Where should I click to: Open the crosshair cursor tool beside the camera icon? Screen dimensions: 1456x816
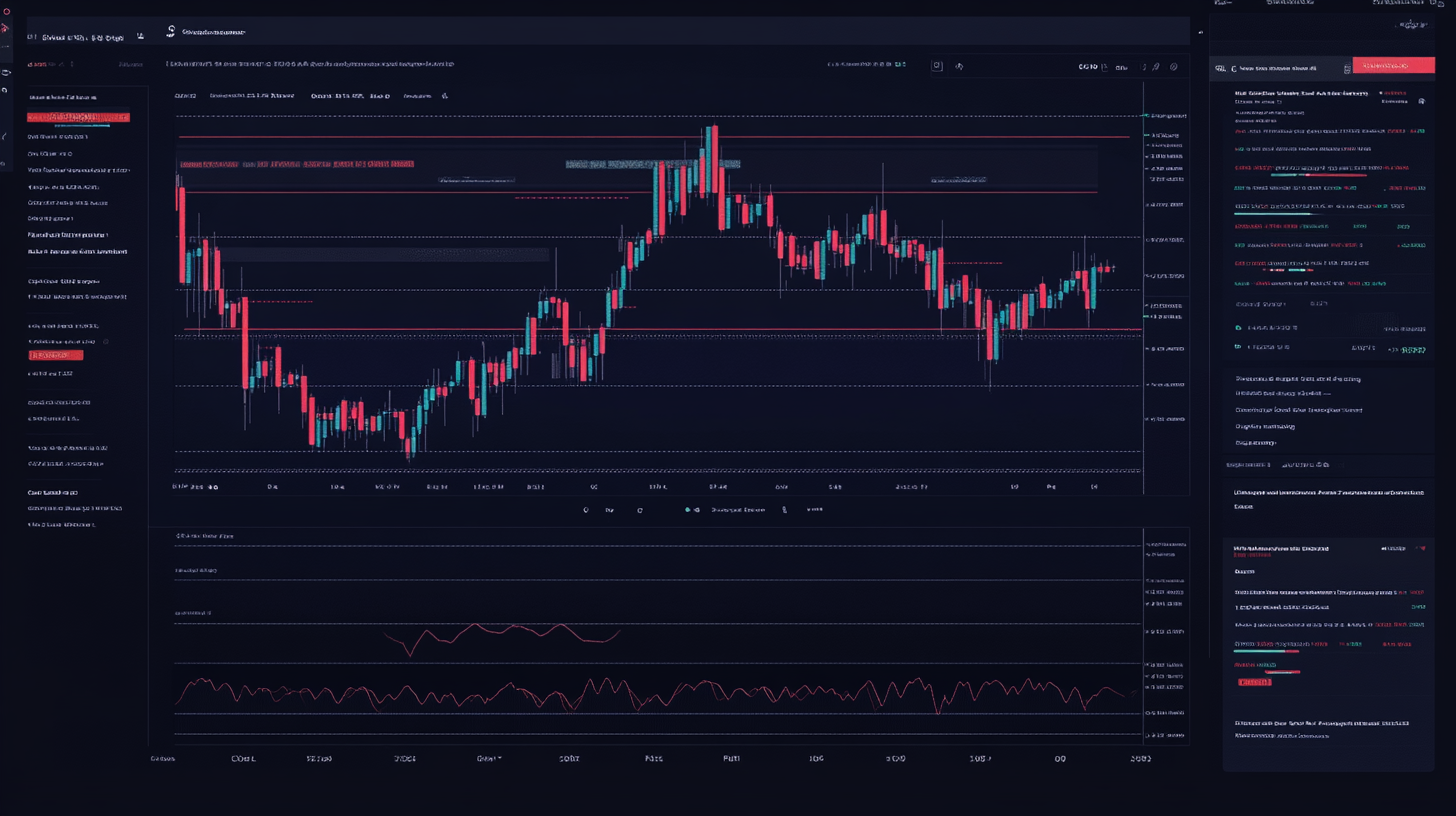pos(959,64)
